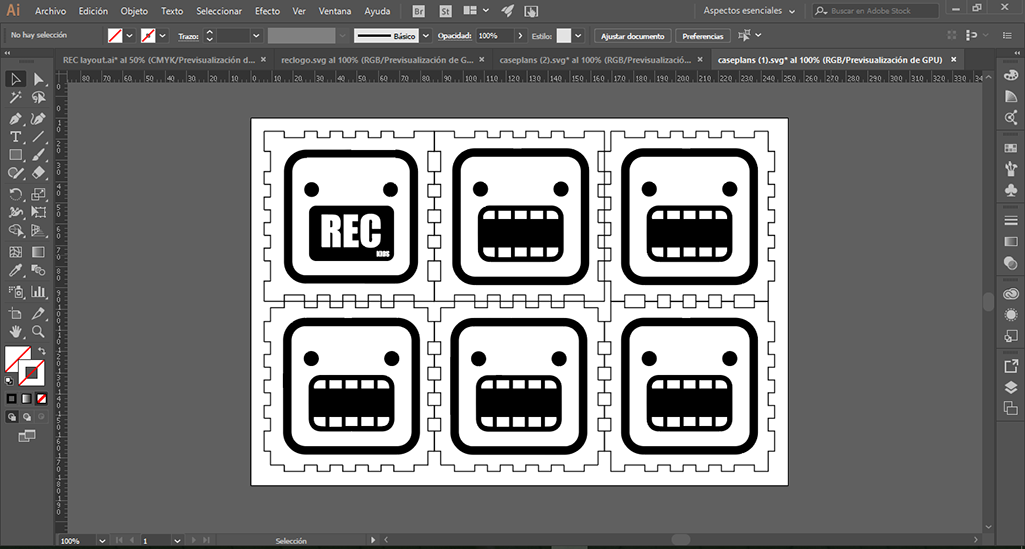Select the Scale tool
This screenshot has width=1025, height=549.
[x=39, y=194]
